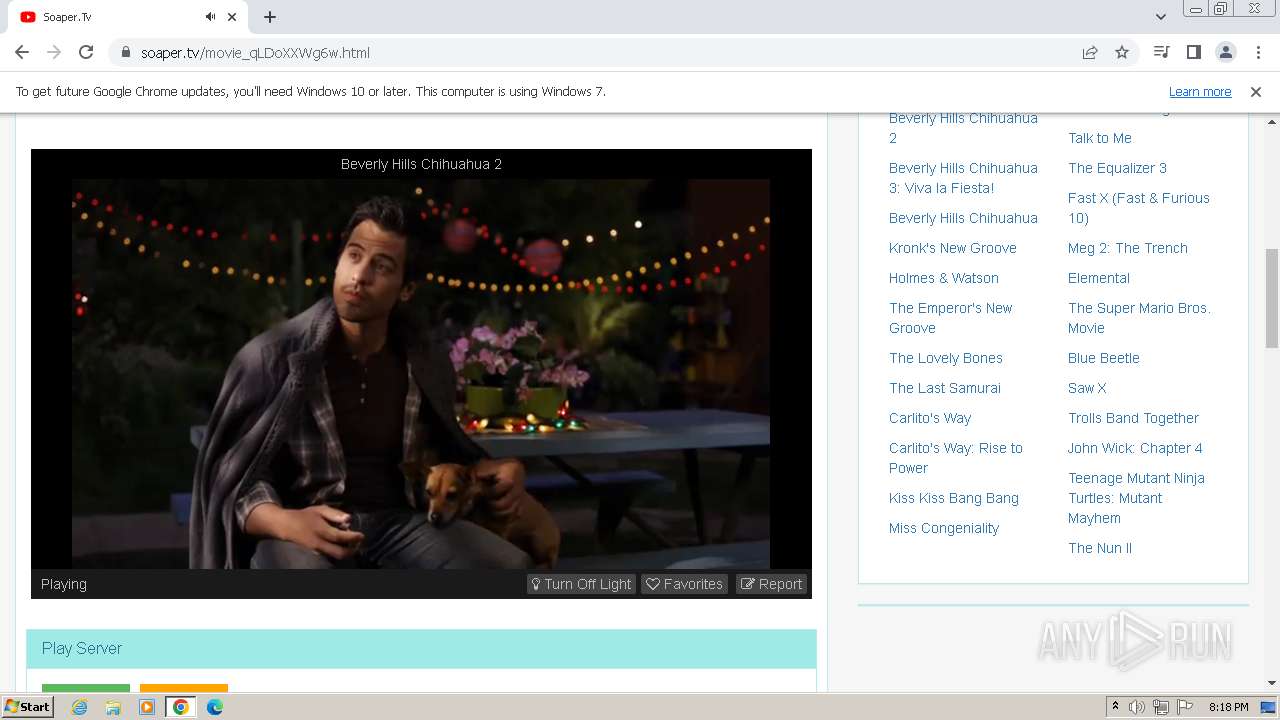Mute the tab via the speaker icon

point(210,17)
